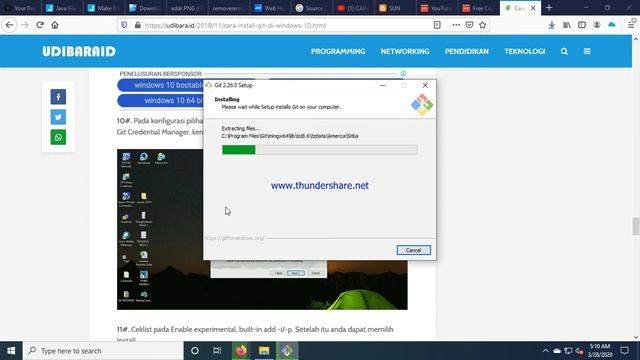Close the active browser tab
This screenshot has width=640, height=360.
[x=533, y=8]
